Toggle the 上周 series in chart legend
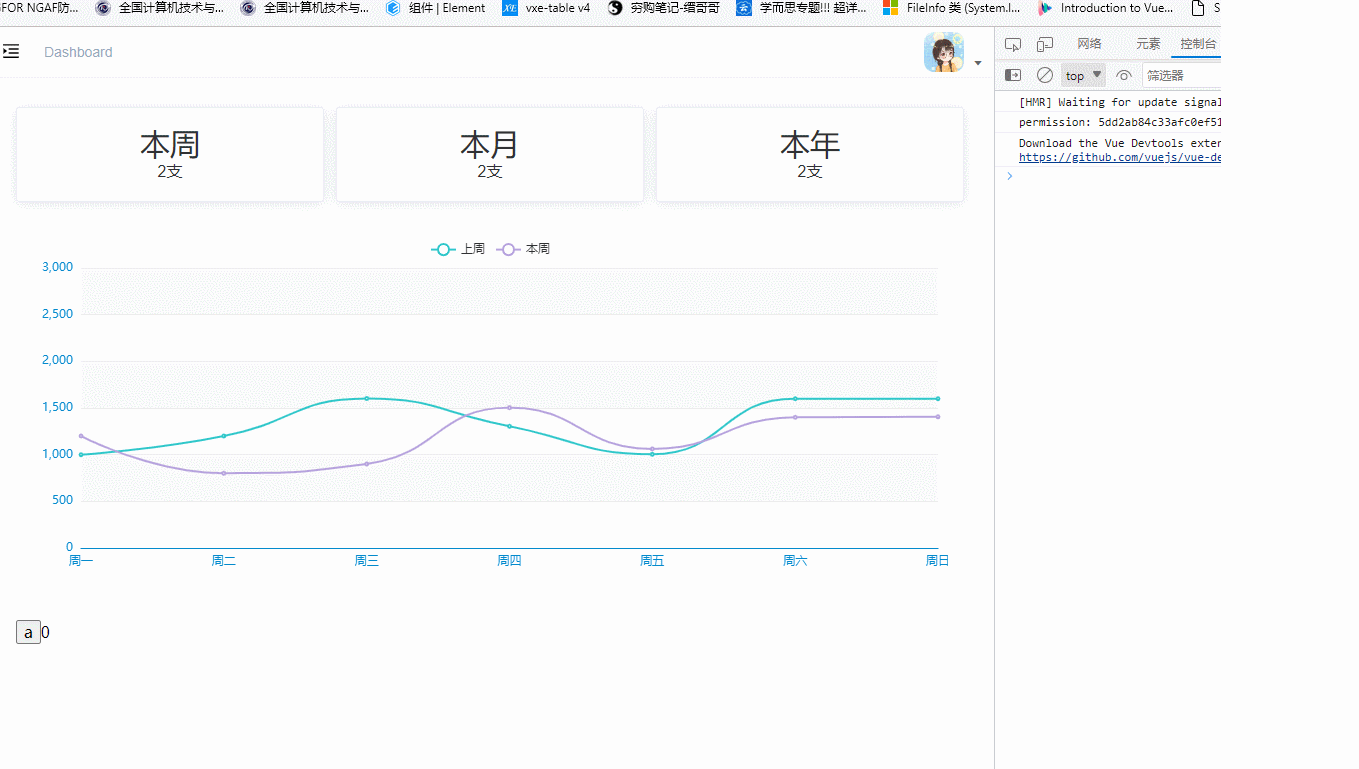This screenshot has height=769, width=1359. pyautogui.click(x=458, y=249)
